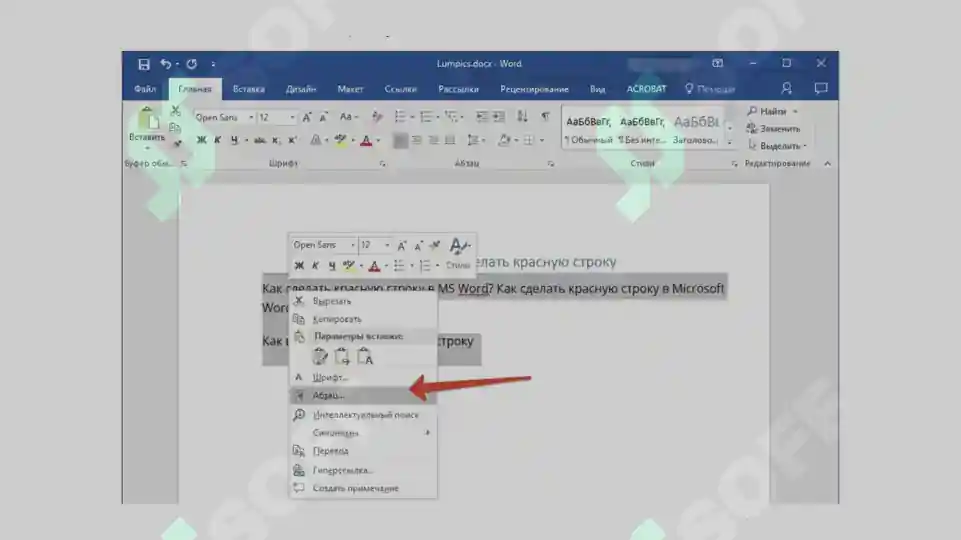Open the comments icon in the tab row
The image size is (961, 540).
pyautogui.click(x=821, y=89)
